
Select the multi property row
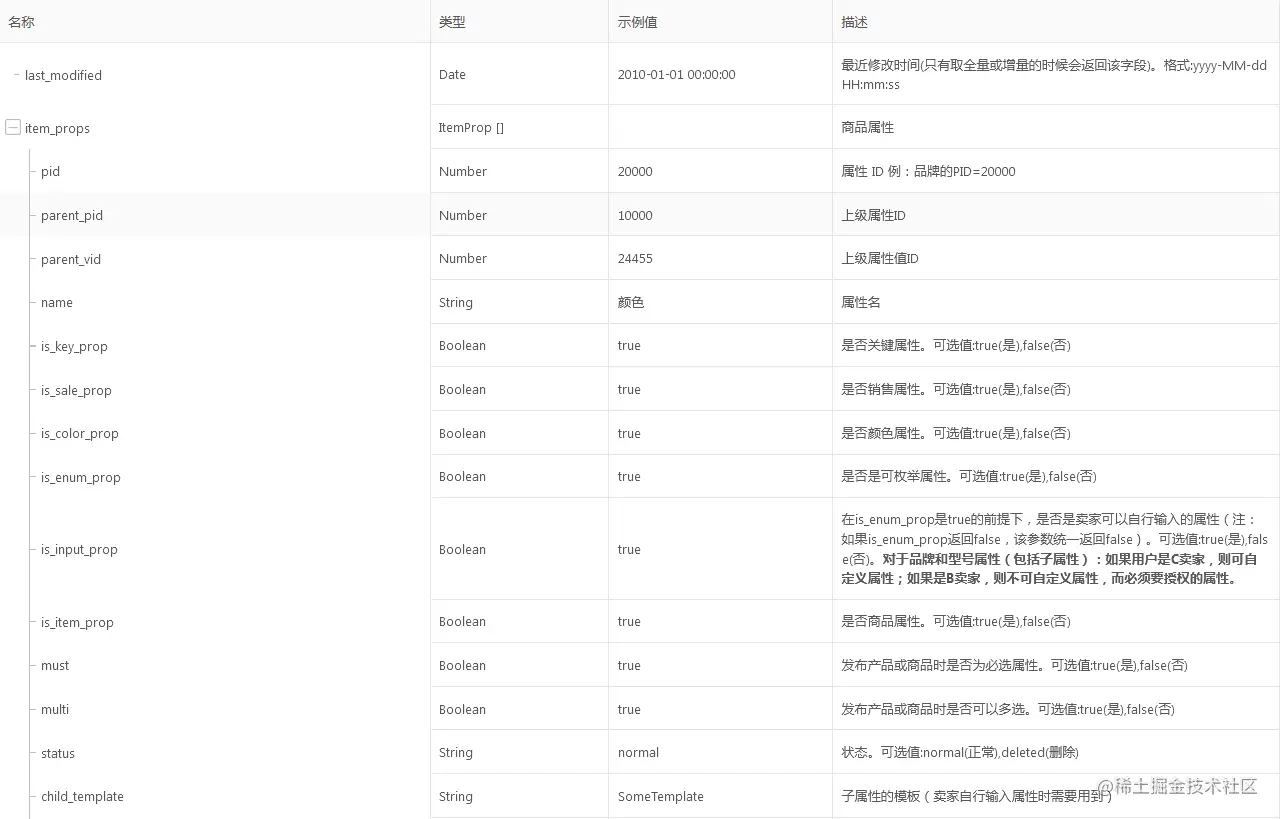54,709
